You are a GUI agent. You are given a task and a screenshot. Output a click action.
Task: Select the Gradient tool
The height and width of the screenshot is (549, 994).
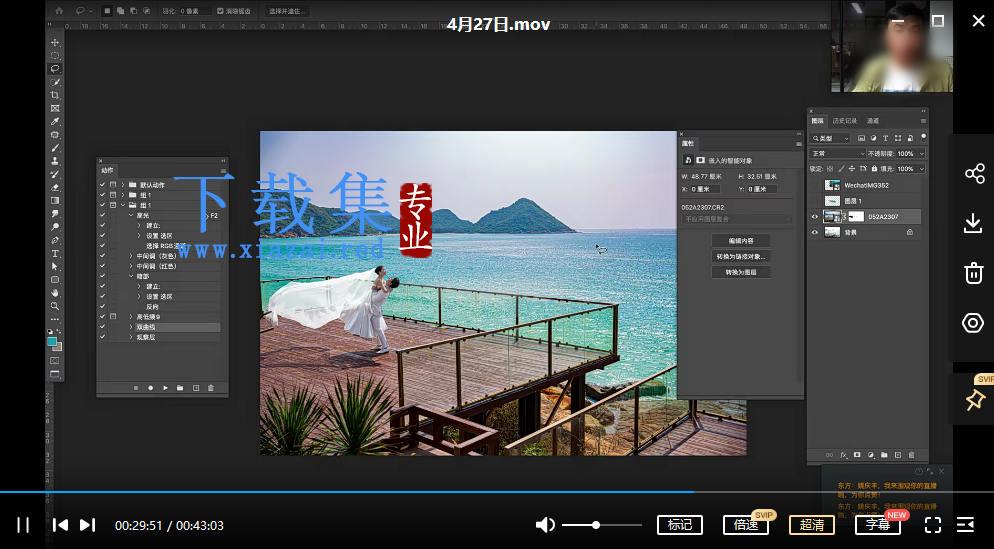tap(55, 201)
